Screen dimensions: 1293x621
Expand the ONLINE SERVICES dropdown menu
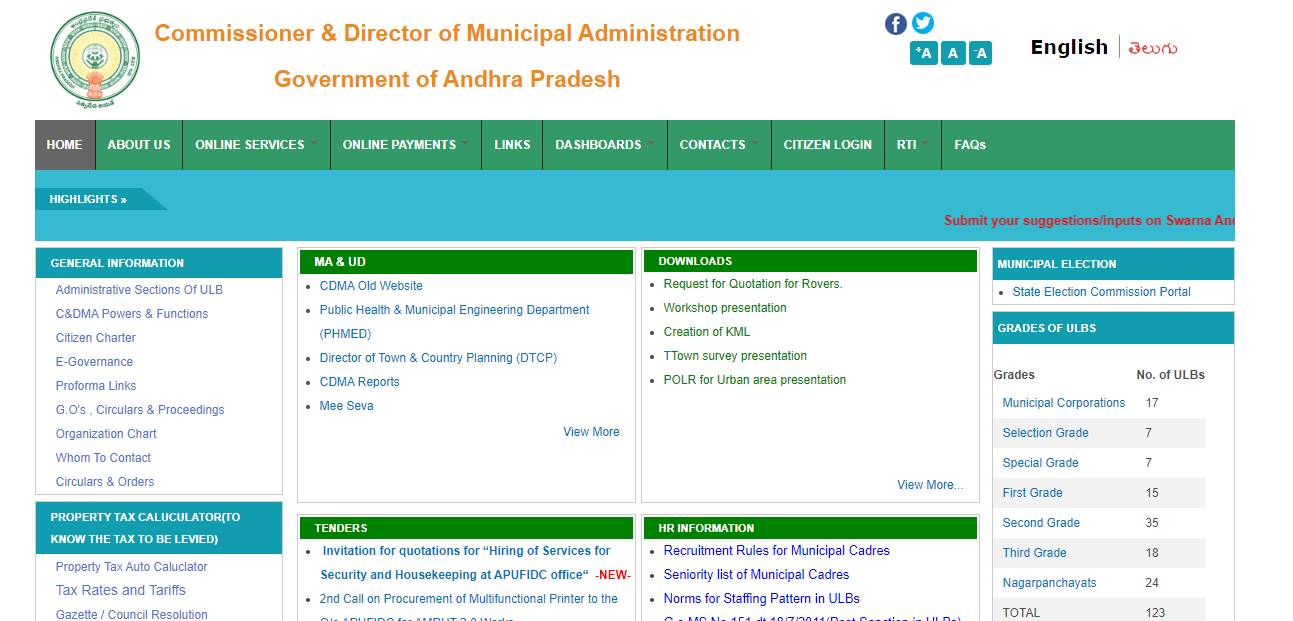tap(256, 145)
